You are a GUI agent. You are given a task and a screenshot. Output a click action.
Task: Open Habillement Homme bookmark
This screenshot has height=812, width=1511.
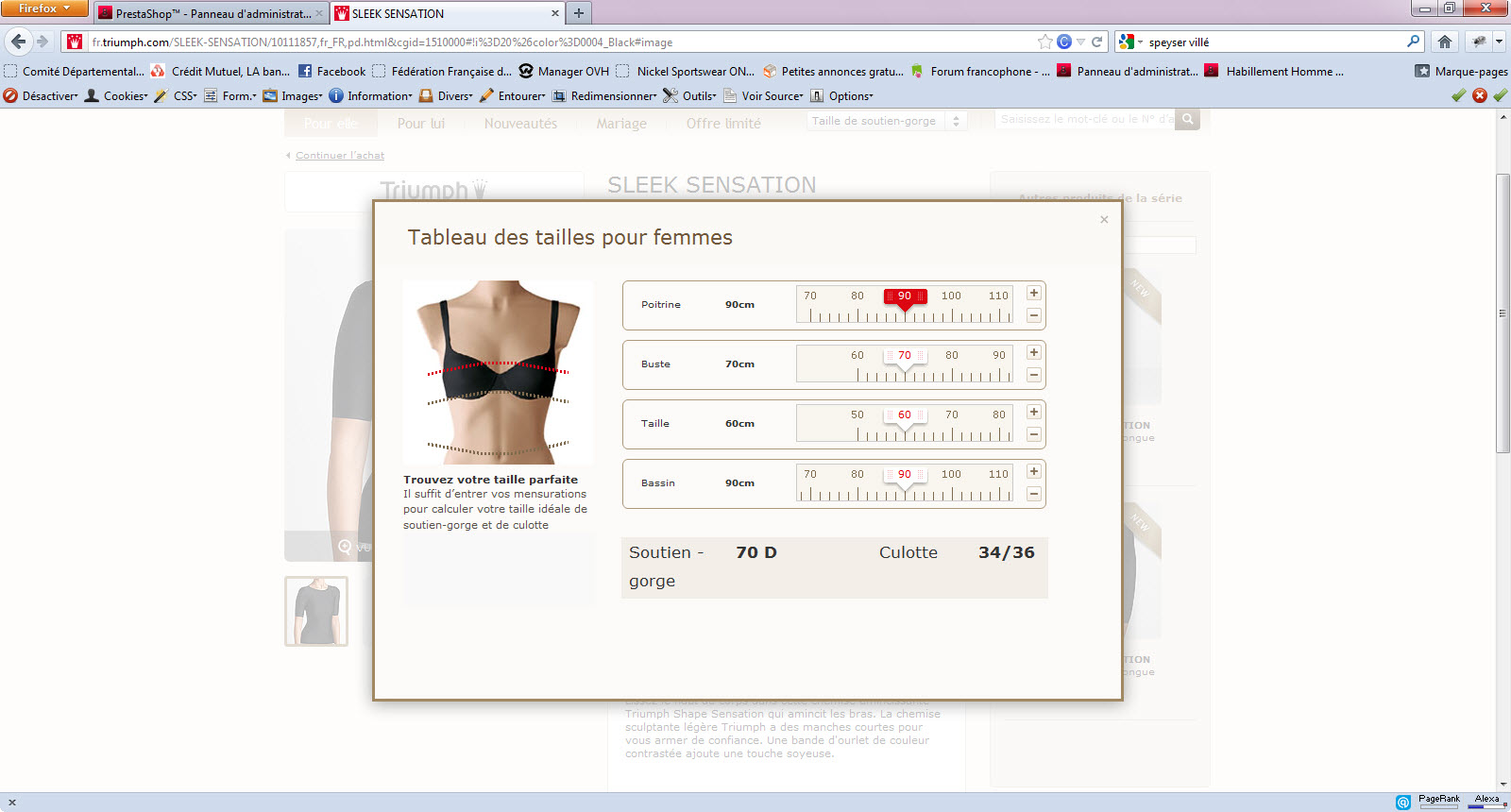(1274, 71)
